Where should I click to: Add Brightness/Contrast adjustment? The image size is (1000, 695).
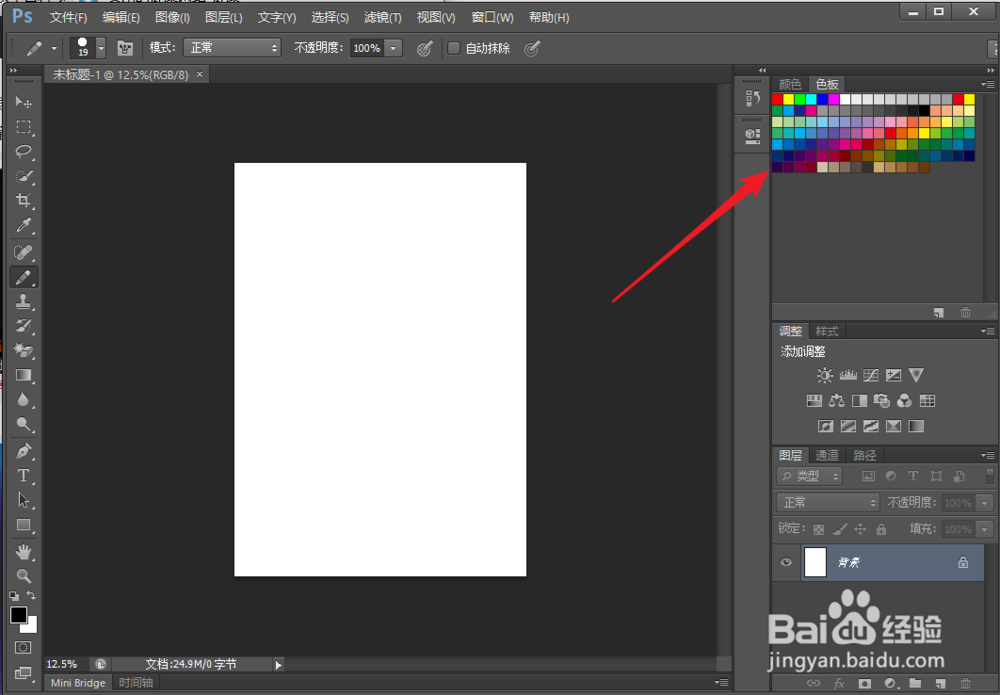(825, 375)
